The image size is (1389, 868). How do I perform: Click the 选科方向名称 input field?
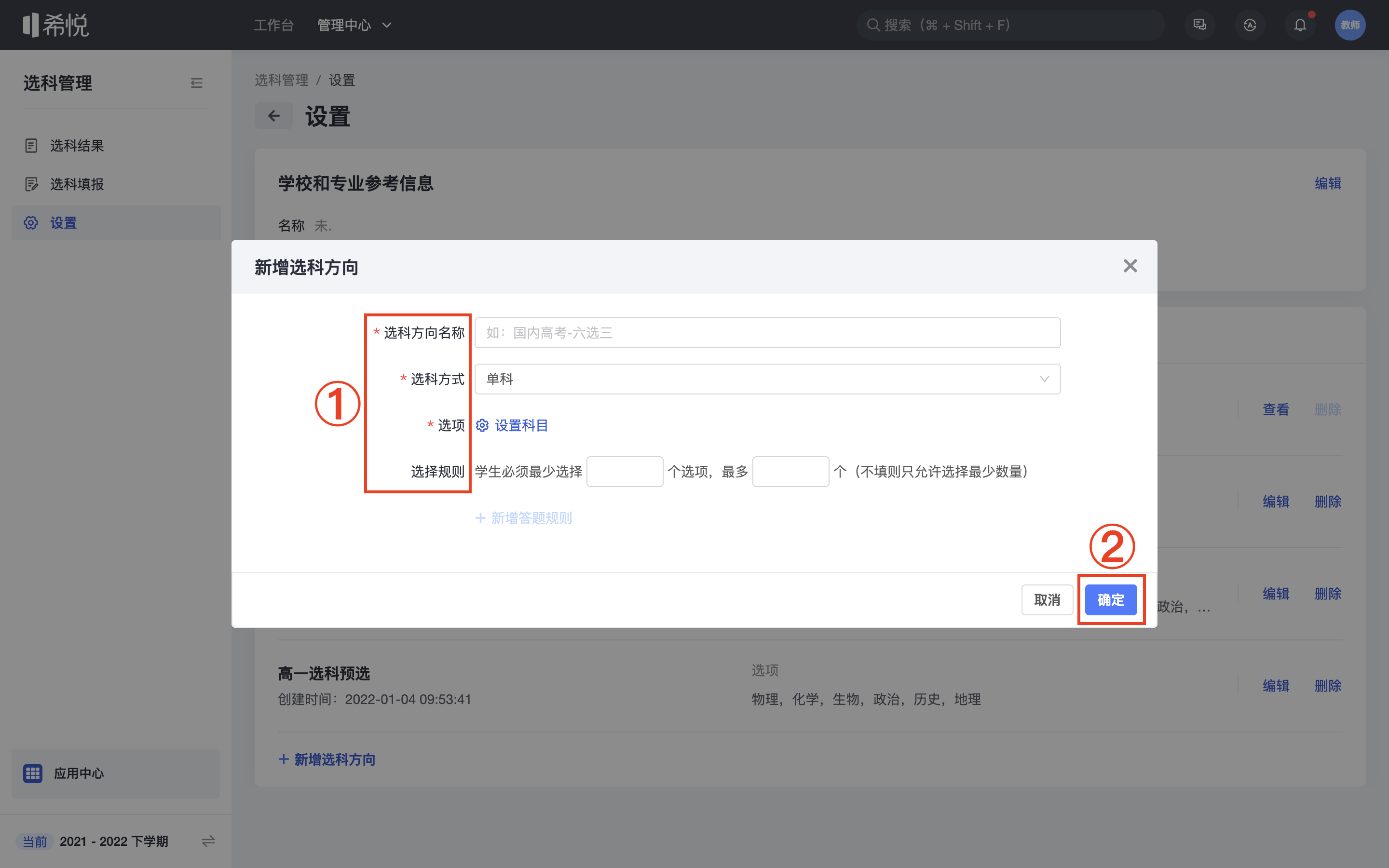click(767, 333)
